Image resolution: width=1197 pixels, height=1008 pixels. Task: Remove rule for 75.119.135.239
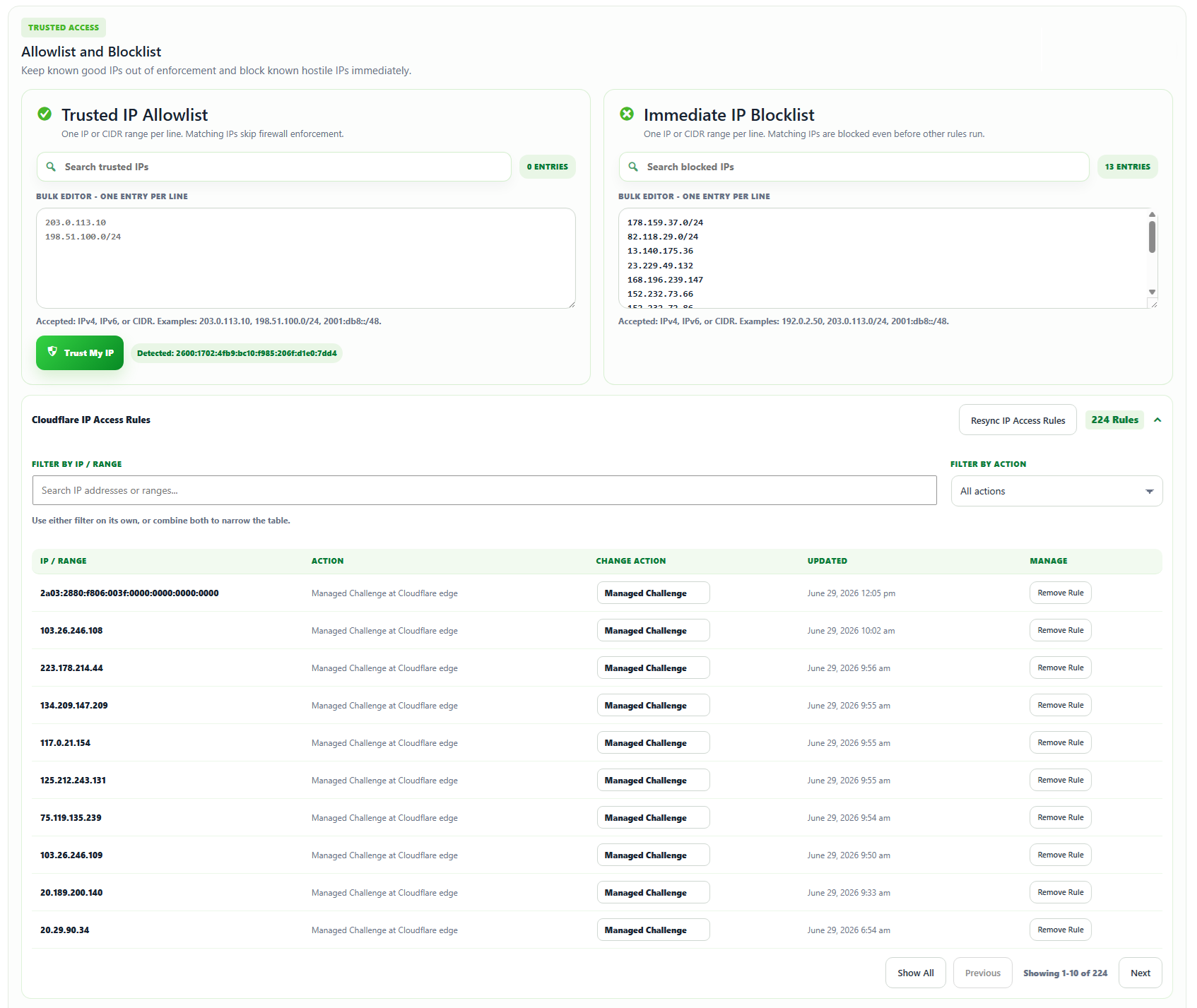[1060, 817]
